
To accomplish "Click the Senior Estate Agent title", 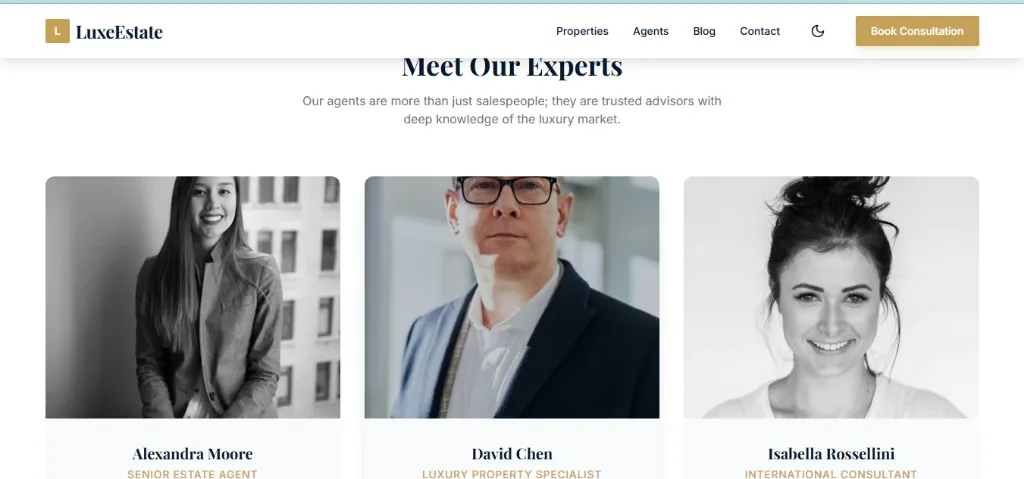I will coord(193,474).
